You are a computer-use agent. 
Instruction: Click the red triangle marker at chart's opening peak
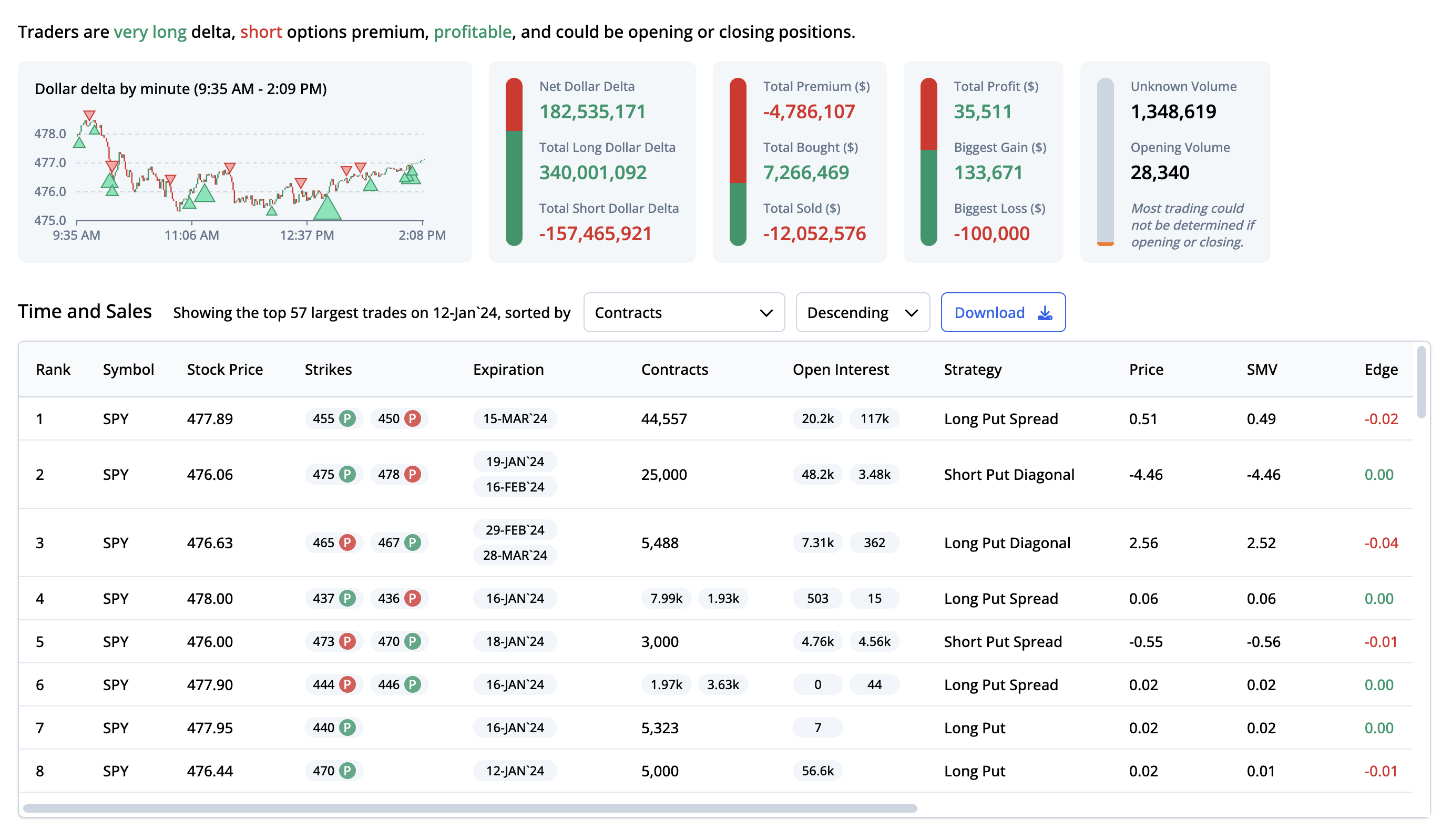pos(89,115)
